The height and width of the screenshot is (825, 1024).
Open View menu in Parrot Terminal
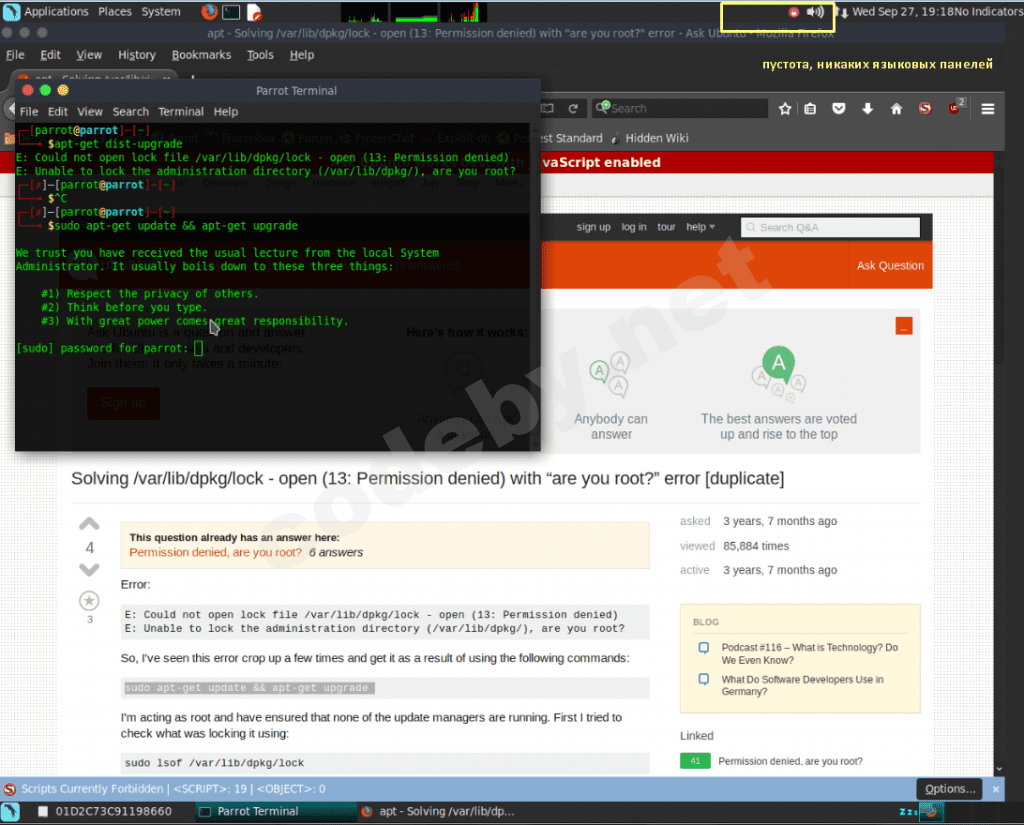pyautogui.click(x=89, y=112)
